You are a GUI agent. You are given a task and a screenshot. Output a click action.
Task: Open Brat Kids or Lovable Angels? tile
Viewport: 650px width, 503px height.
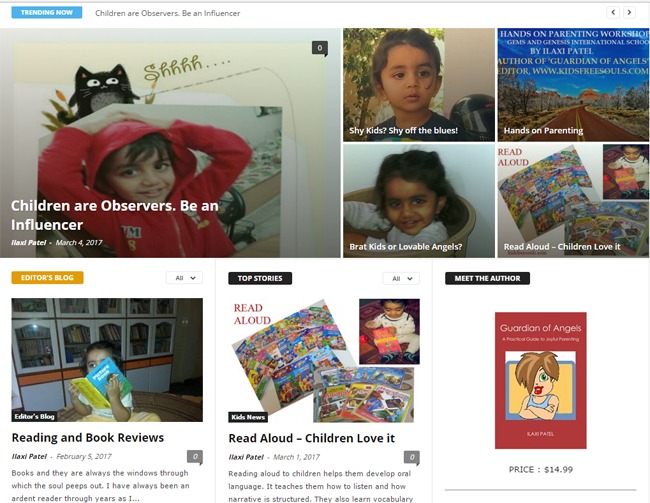419,201
